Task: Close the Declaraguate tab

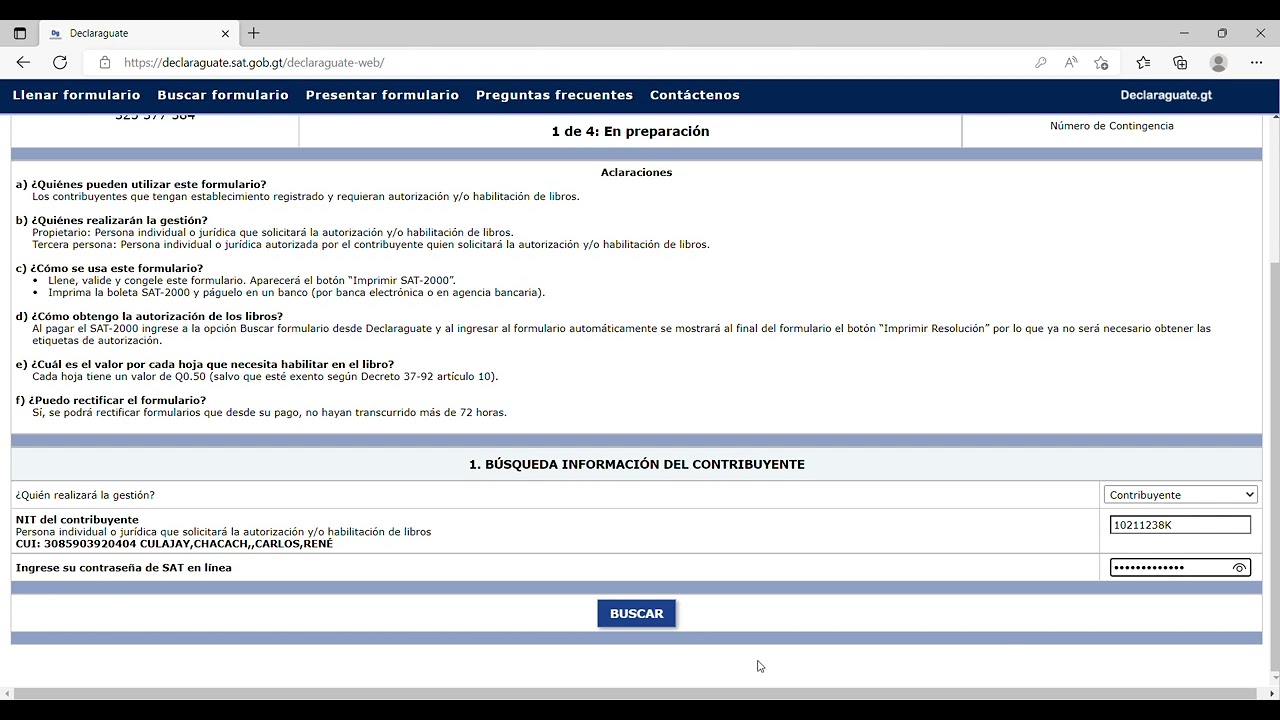Action: coord(225,33)
